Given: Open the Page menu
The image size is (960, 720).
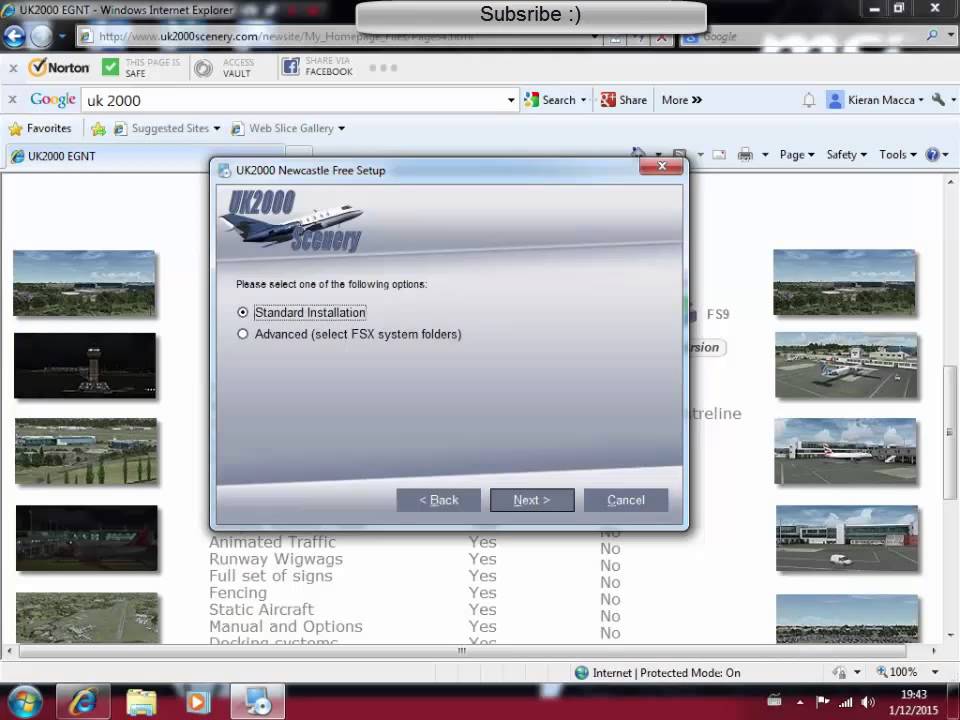Looking at the screenshot, I should (797, 155).
